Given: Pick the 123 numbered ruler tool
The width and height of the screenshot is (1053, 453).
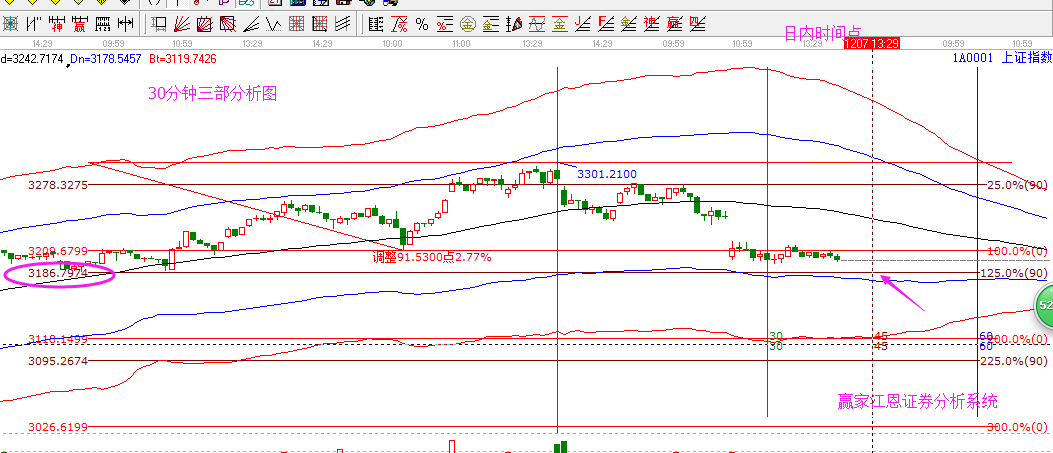Looking at the screenshot, I should (102, 25).
